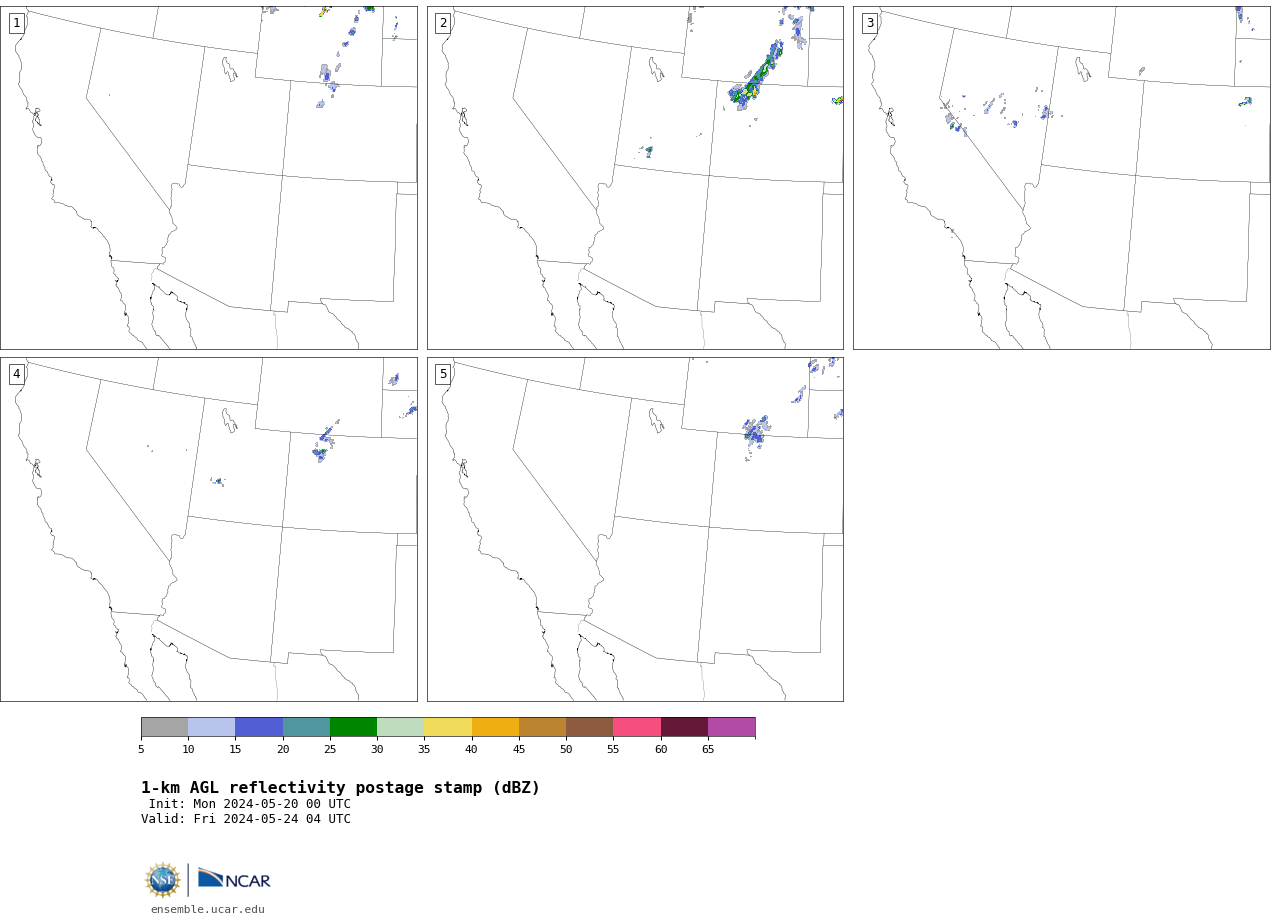Viewport: 1280px width, 920px height.
Task: Click the panel number label 2
Action: coord(443,23)
